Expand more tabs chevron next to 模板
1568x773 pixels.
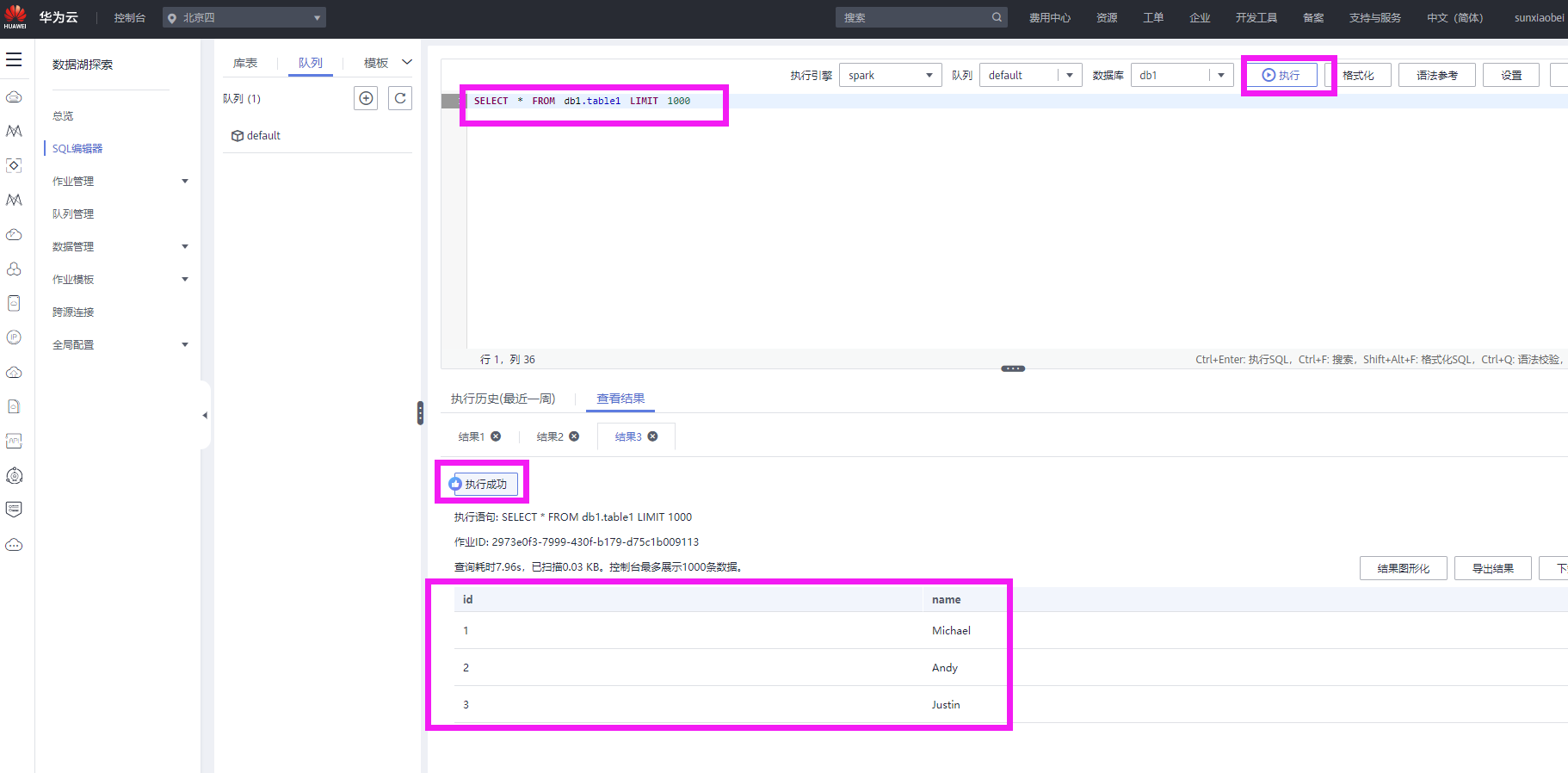point(407,62)
